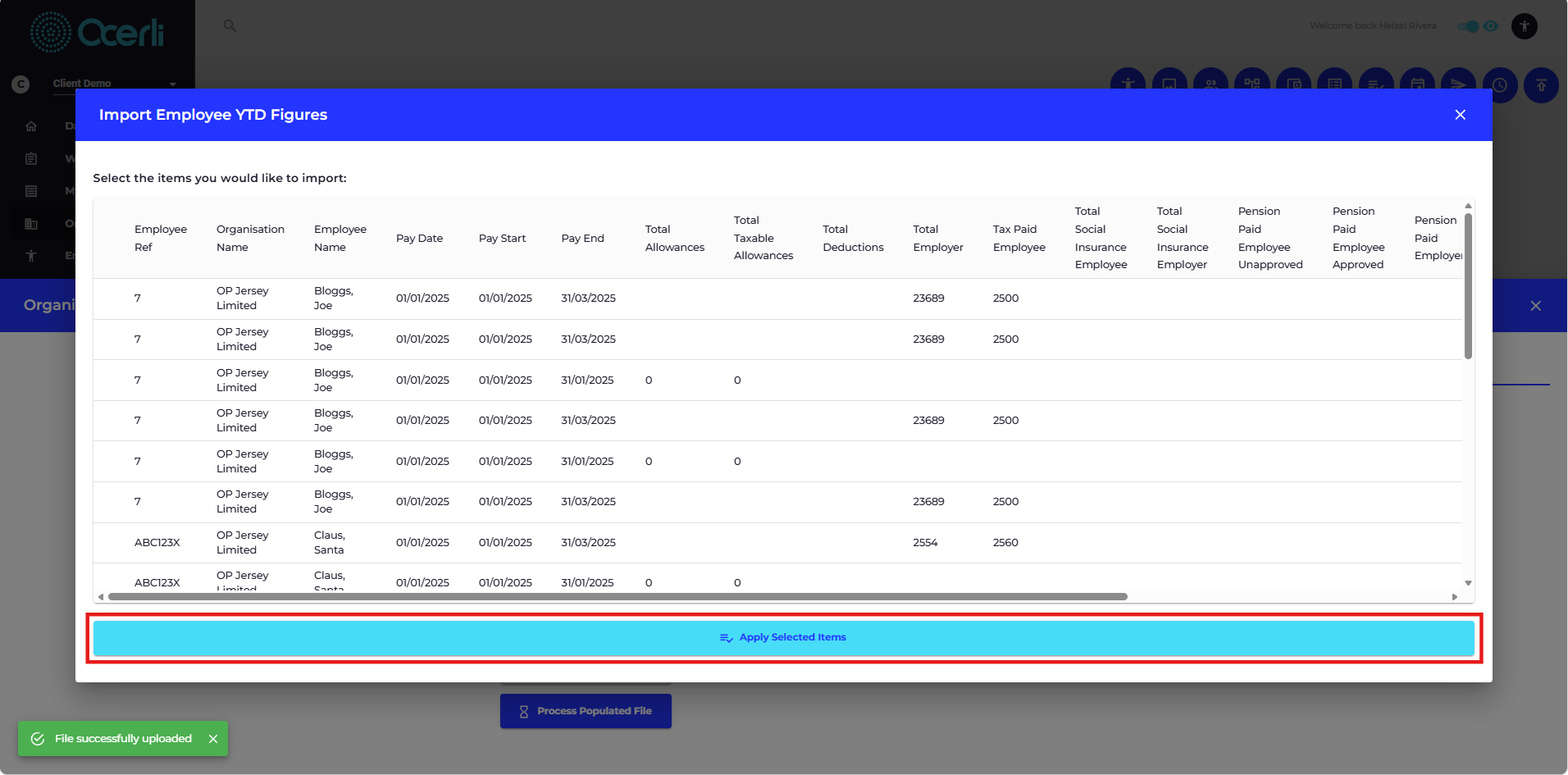Screen dimensions: 1568x775
Task: Flip the switch beside the welcome message
Action: point(1469,26)
